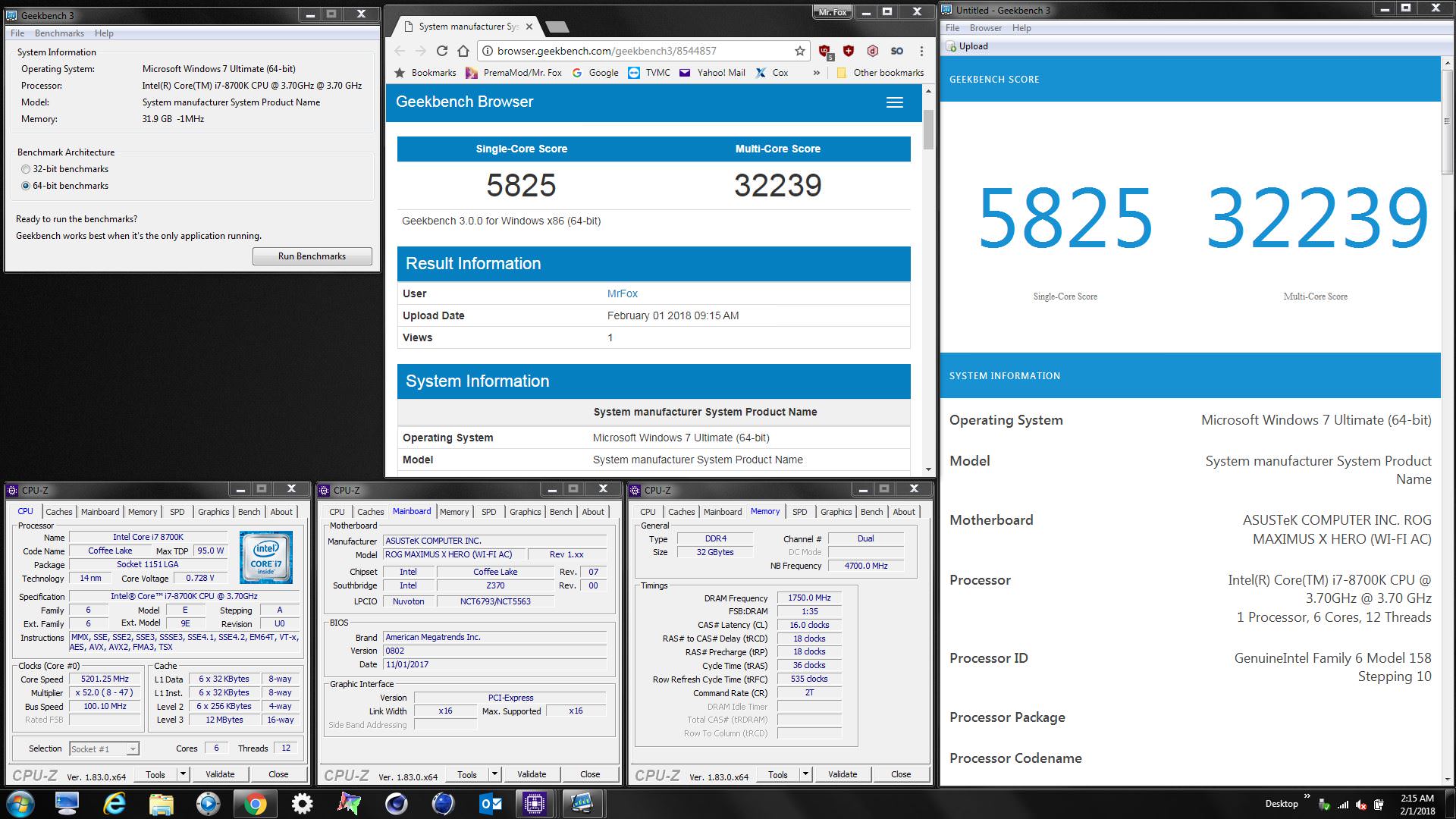Open Chrome three-dot menu
This screenshot has width=1456, height=819.
pyautogui.click(x=921, y=51)
